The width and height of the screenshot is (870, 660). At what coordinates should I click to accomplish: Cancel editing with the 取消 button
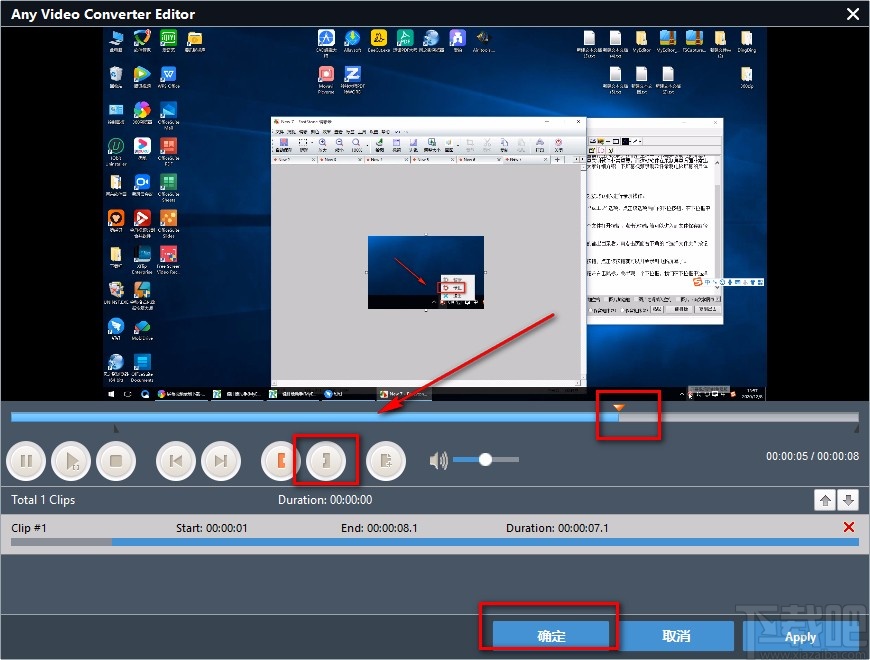(675, 635)
